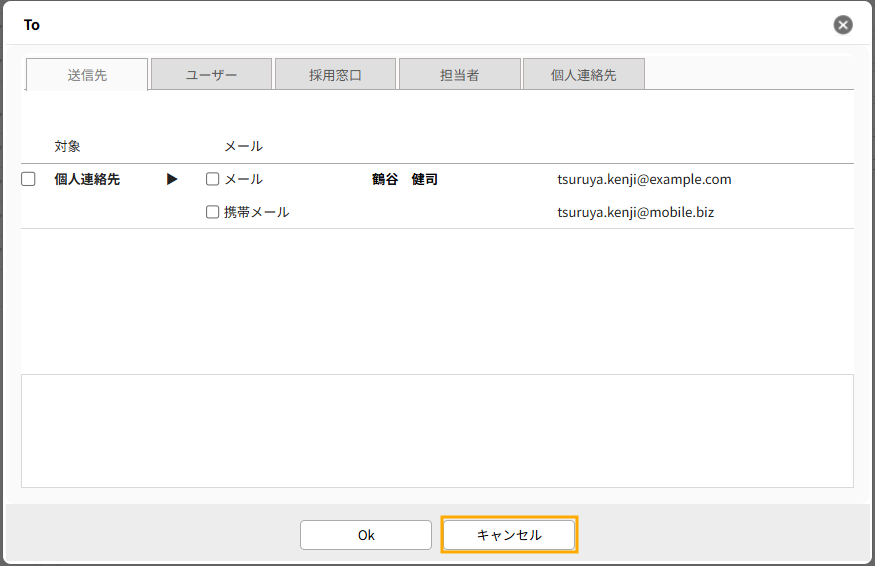
Task: Go to the 担当者 tab
Action: (x=459, y=75)
